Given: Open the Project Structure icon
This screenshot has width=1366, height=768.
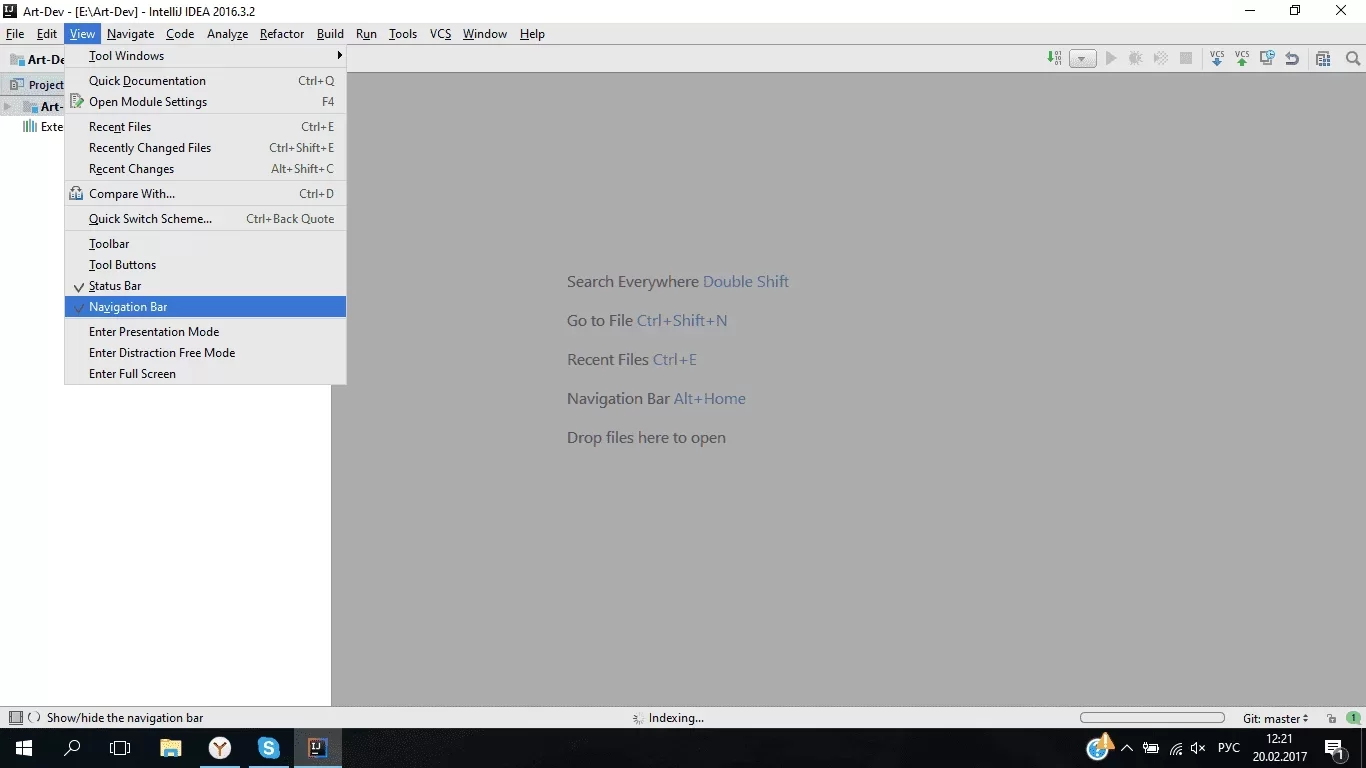Looking at the screenshot, I should pyautogui.click(x=1323, y=59).
